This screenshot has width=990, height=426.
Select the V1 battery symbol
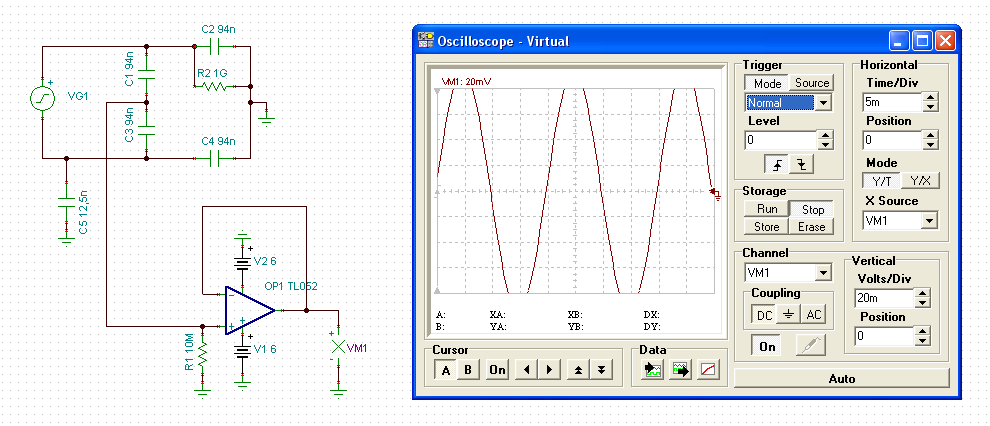(242, 352)
